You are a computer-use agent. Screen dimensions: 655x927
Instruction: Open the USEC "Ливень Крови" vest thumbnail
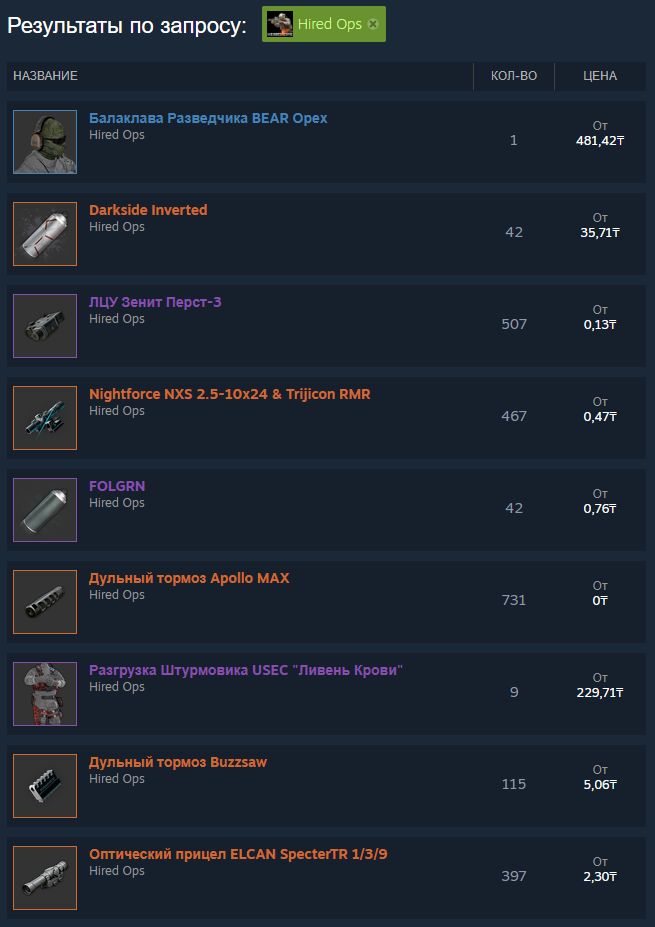tap(45, 694)
